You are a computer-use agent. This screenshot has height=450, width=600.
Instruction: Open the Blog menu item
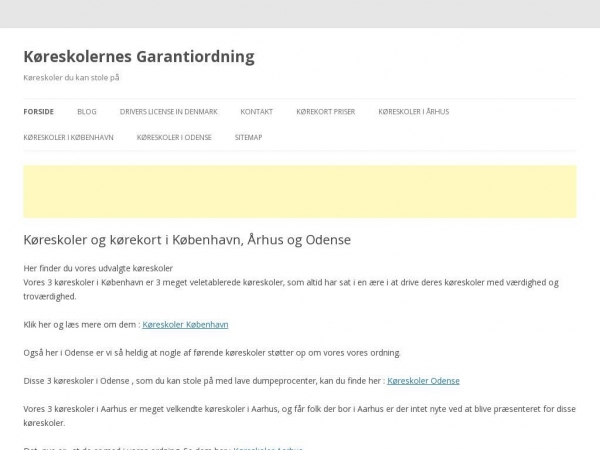click(87, 112)
